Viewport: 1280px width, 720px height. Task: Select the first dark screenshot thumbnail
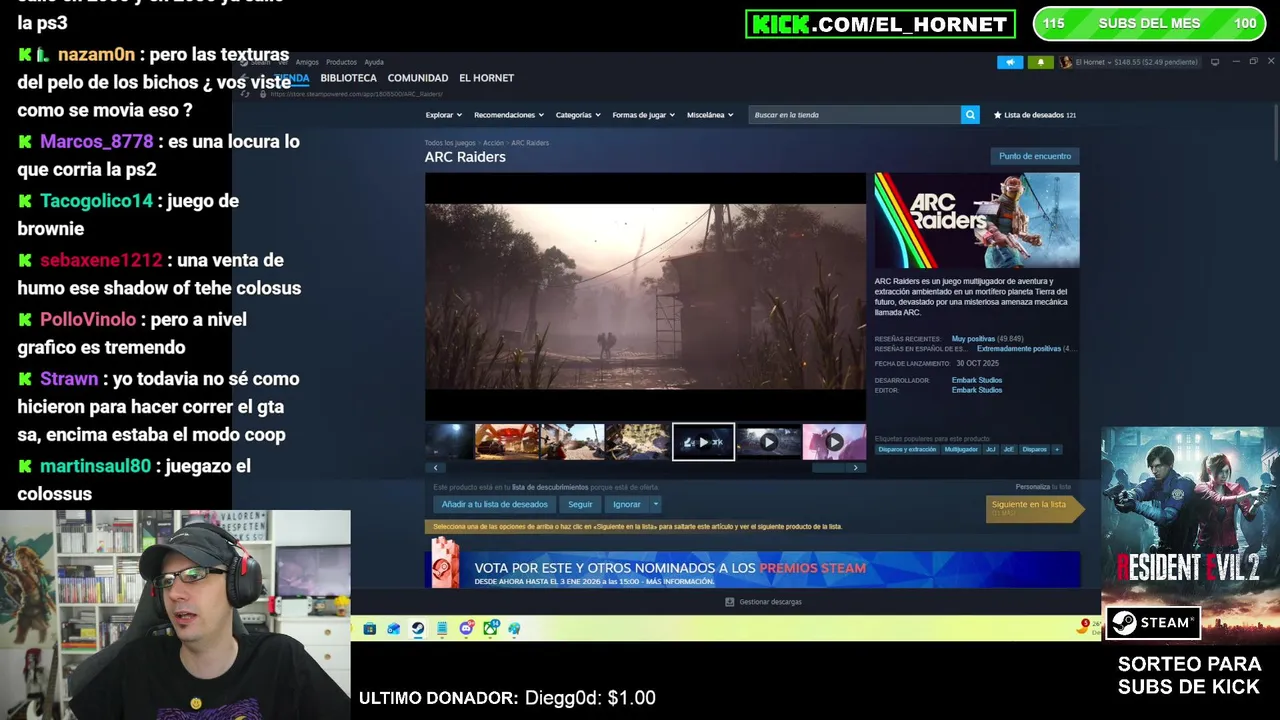coord(448,442)
